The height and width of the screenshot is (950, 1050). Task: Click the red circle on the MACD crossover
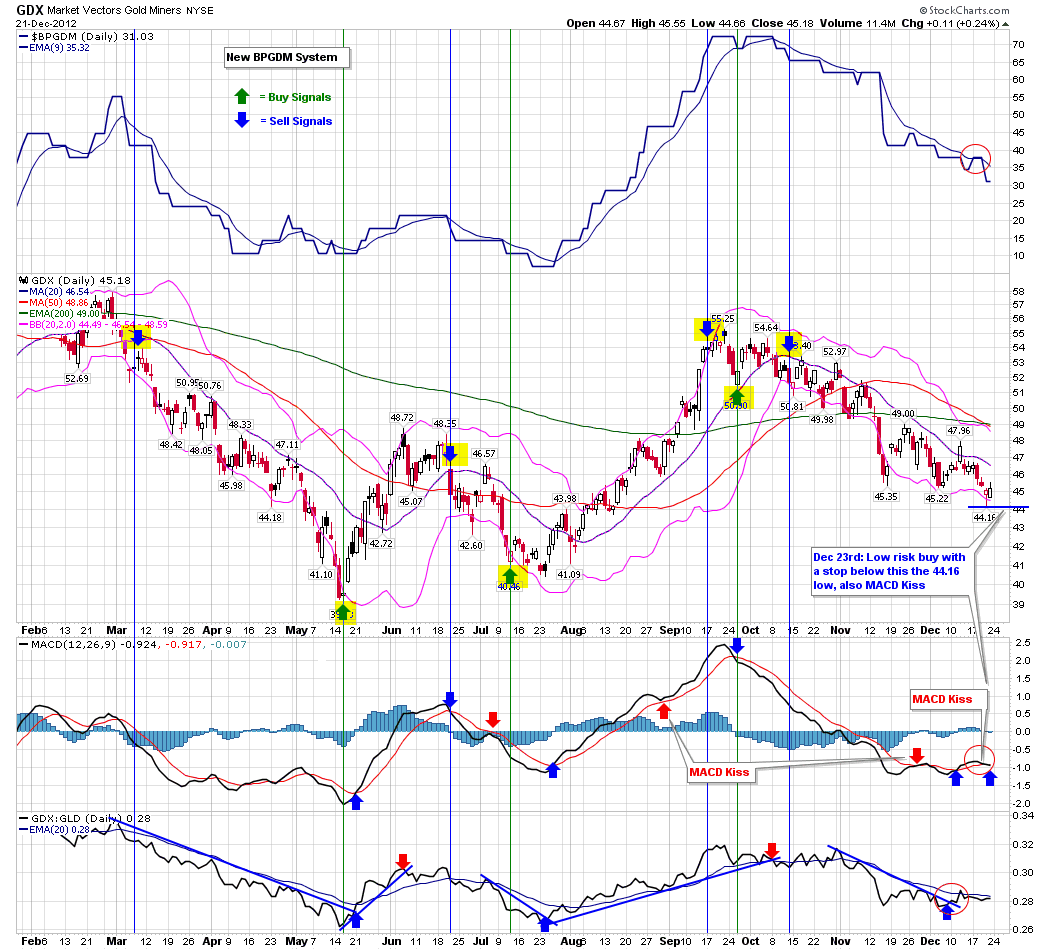(979, 759)
